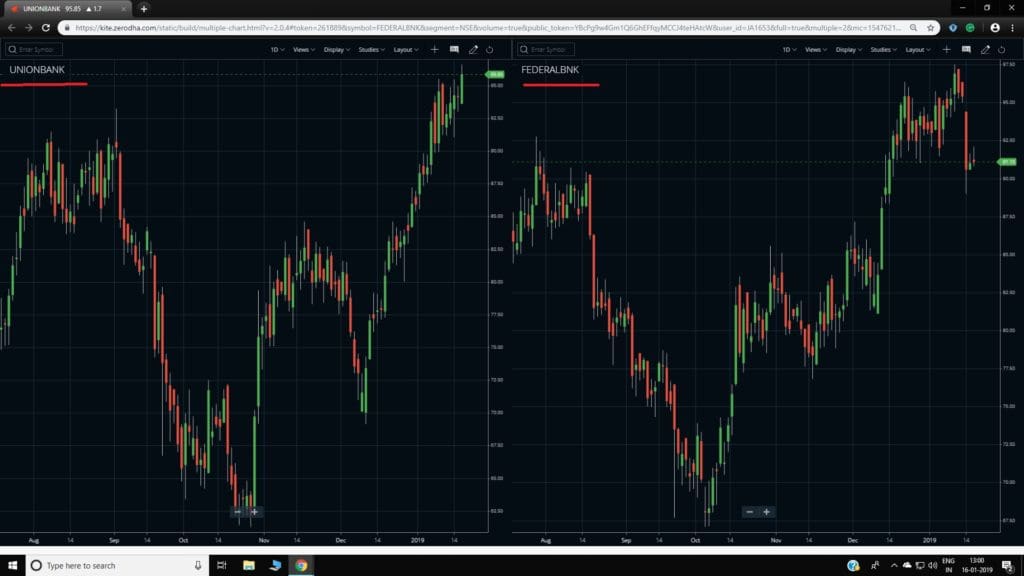Image resolution: width=1024 pixels, height=576 pixels.
Task: Expand the Views dropdown on FEDERALBNK chart
Action: tap(813, 47)
